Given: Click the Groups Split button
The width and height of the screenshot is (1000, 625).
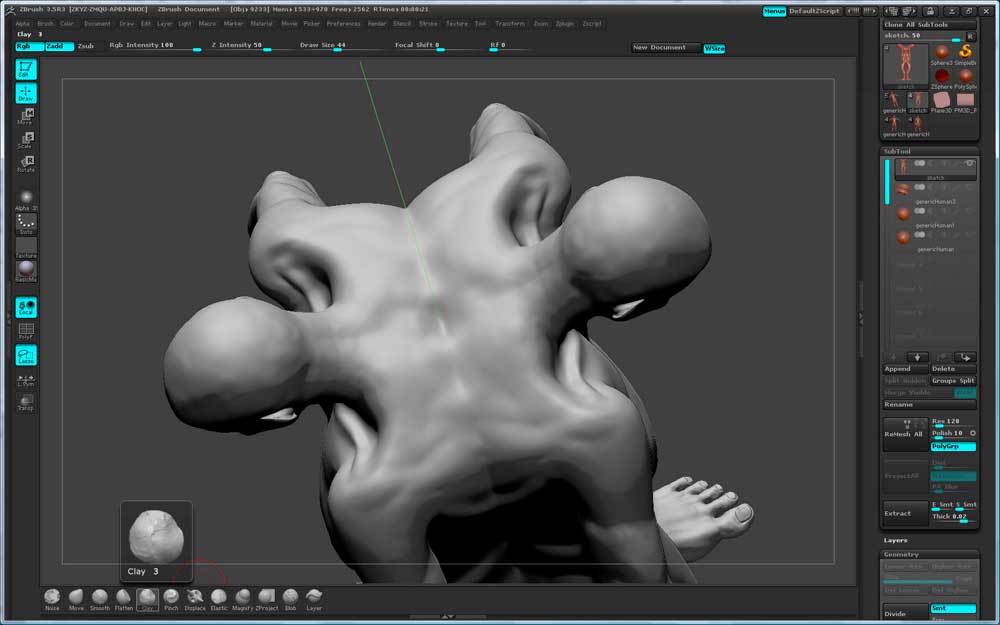Looking at the screenshot, I should click(x=953, y=381).
